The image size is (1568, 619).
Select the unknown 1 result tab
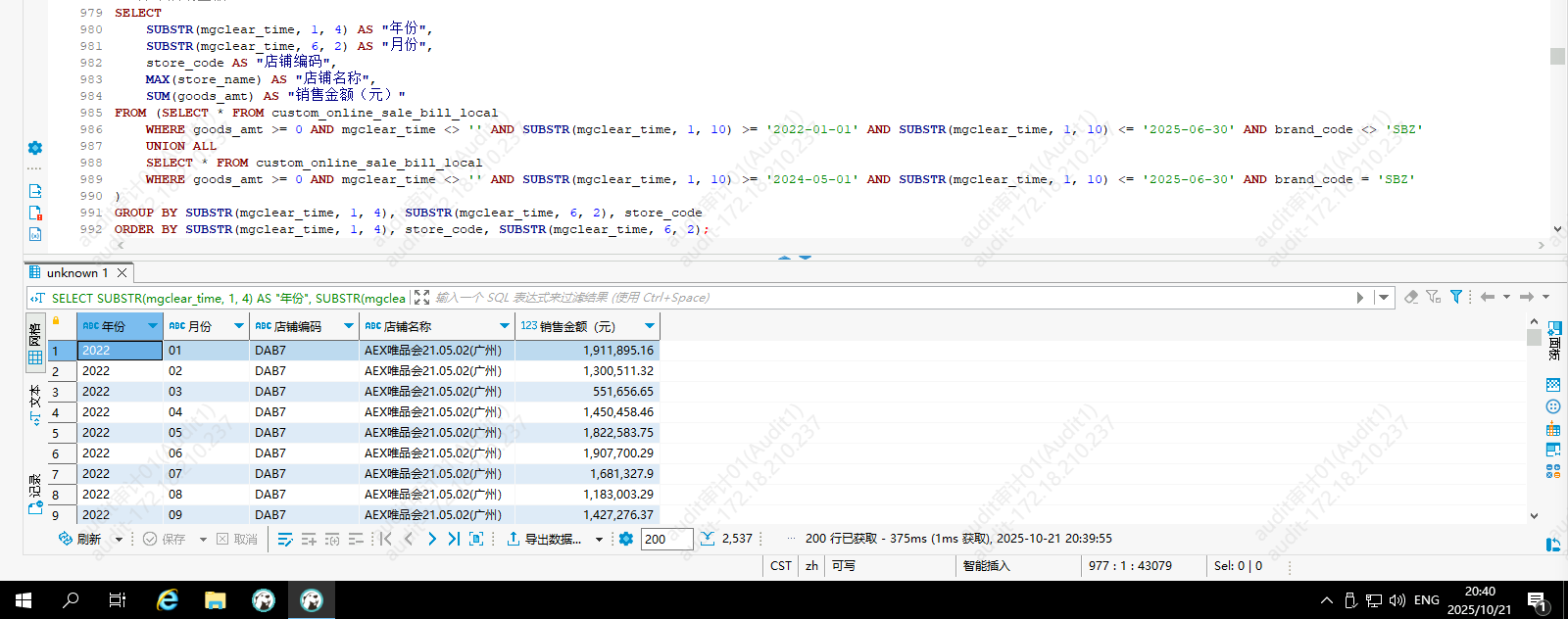tap(76, 272)
